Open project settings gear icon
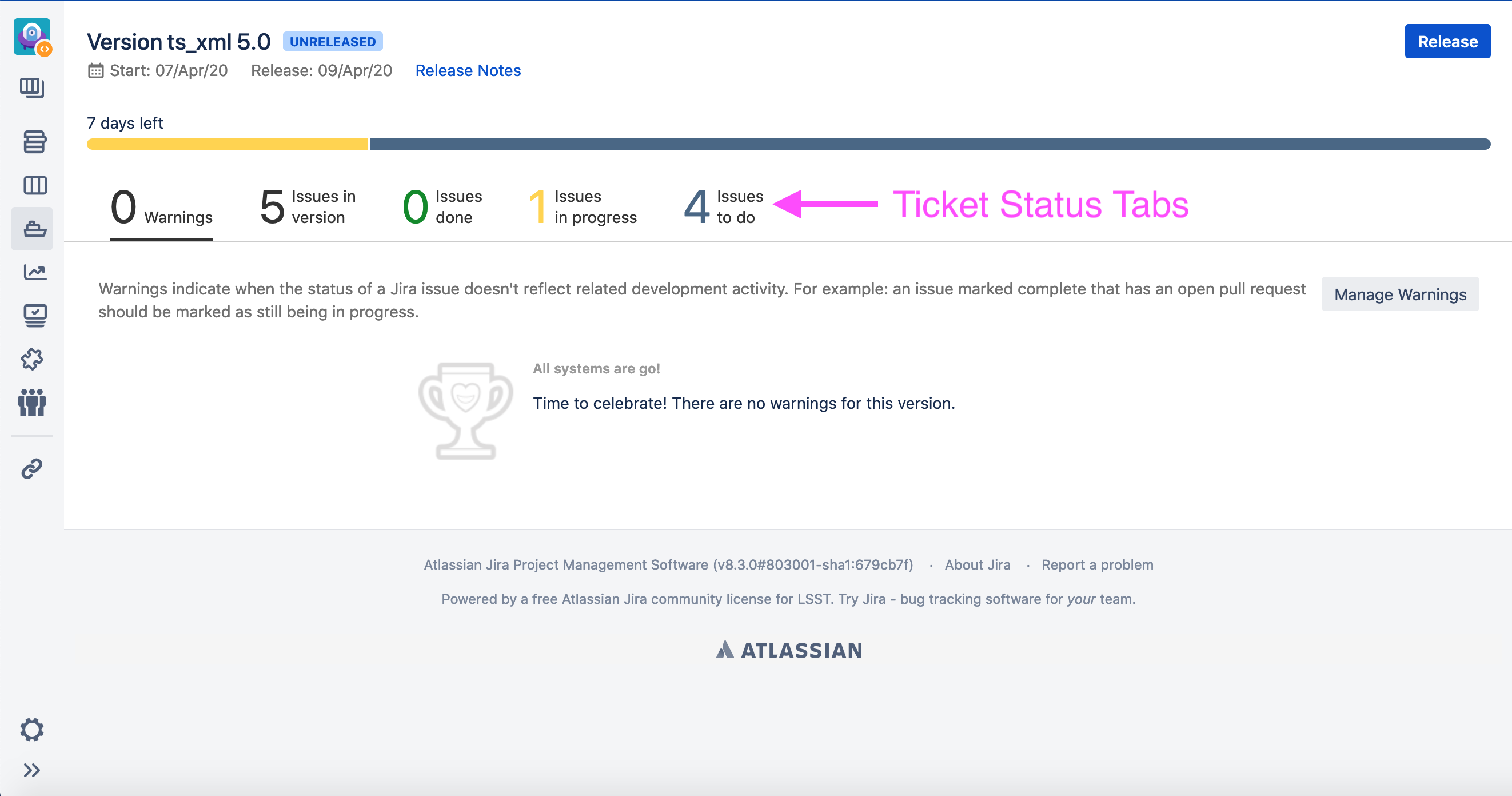Image resolution: width=1512 pixels, height=796 pixels. [x=31, y=729]
